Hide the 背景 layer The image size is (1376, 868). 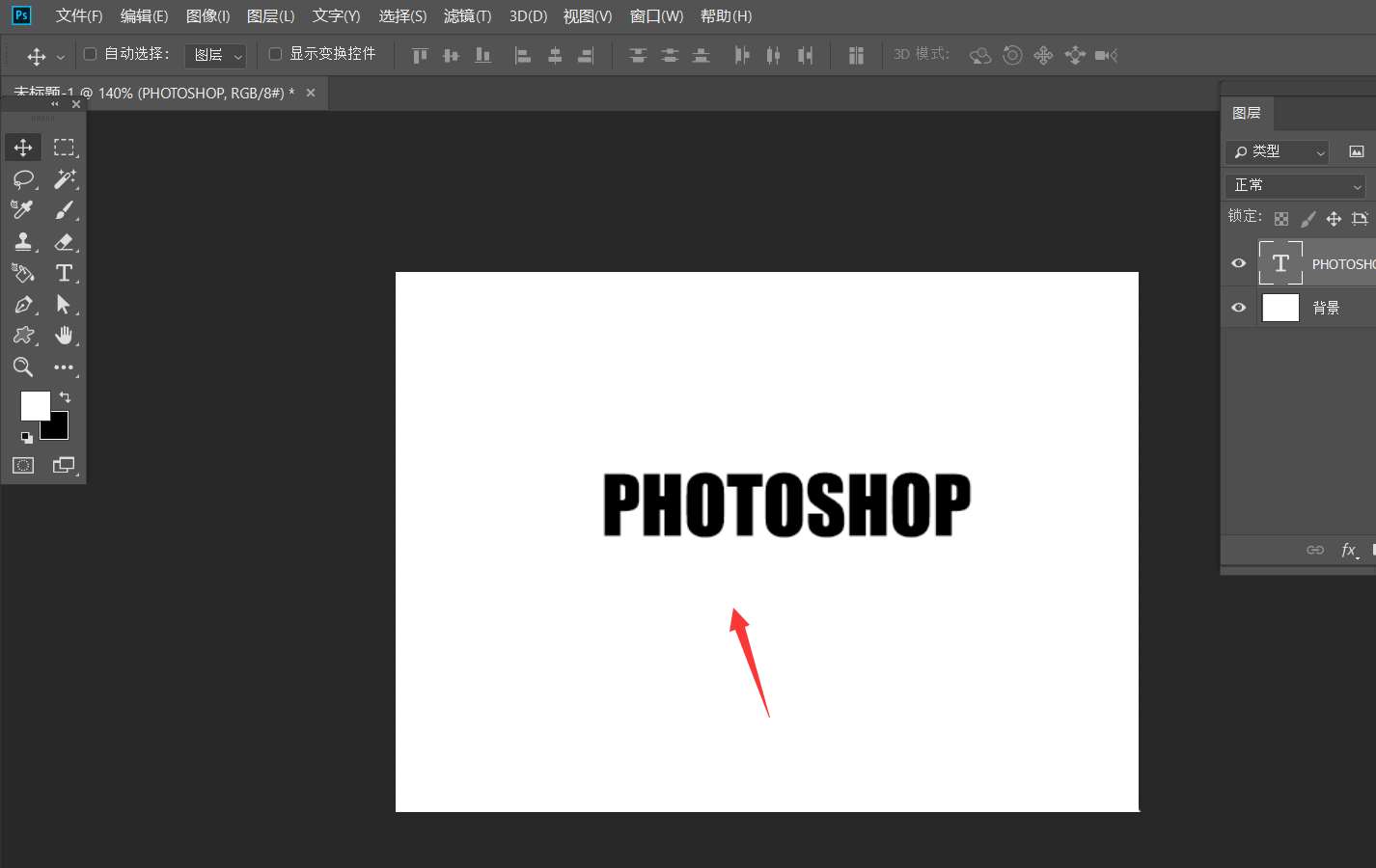(1238, 308)
